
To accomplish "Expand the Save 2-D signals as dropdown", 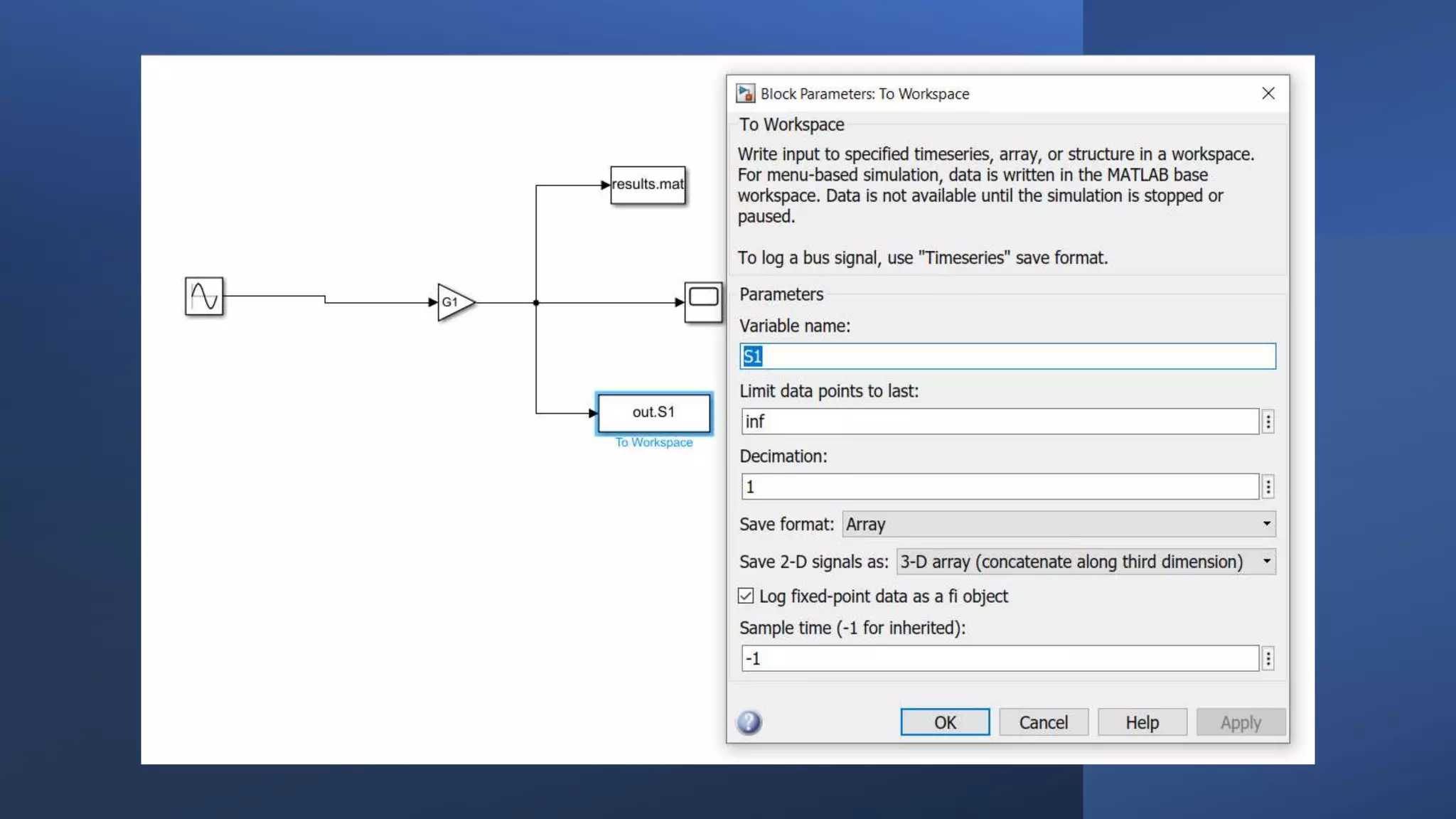I will (1085, 562).
